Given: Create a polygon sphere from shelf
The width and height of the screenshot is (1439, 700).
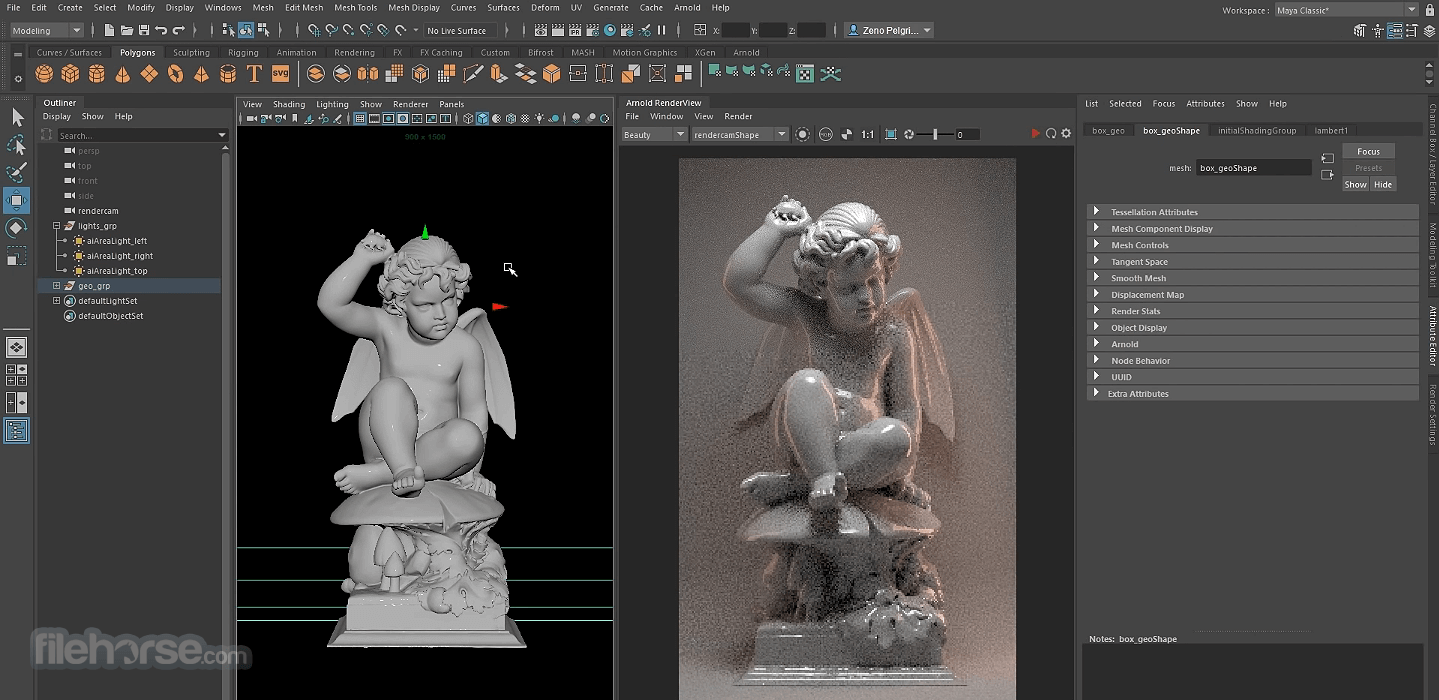Looking at the screenshot, I should 44,73.
